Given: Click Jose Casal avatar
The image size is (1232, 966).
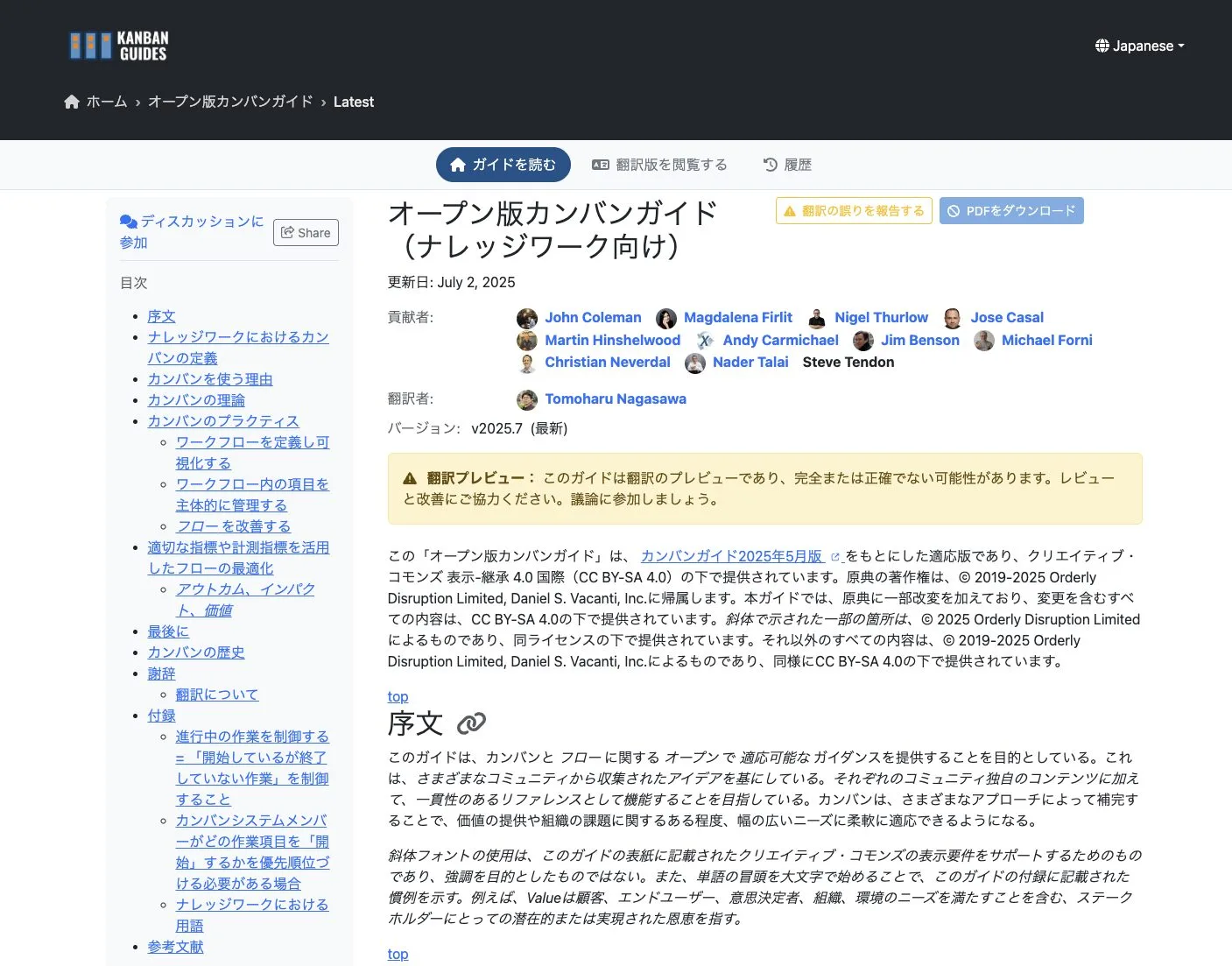Looking at the screenshot, I should pos(953,318).
